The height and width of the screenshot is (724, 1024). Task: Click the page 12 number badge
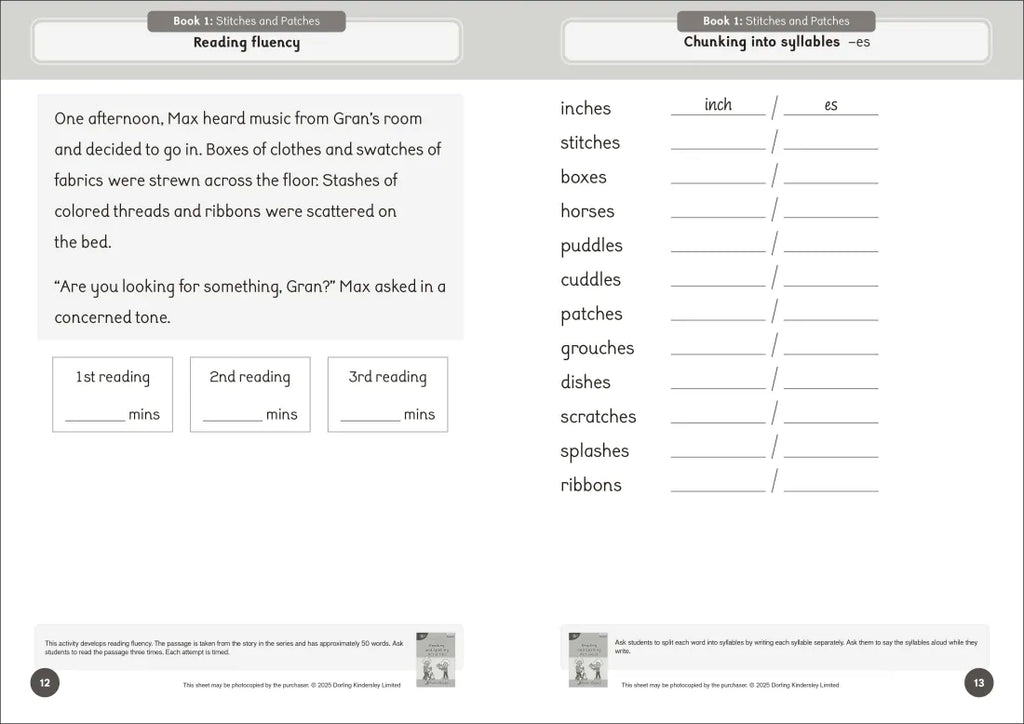[45, 683]
